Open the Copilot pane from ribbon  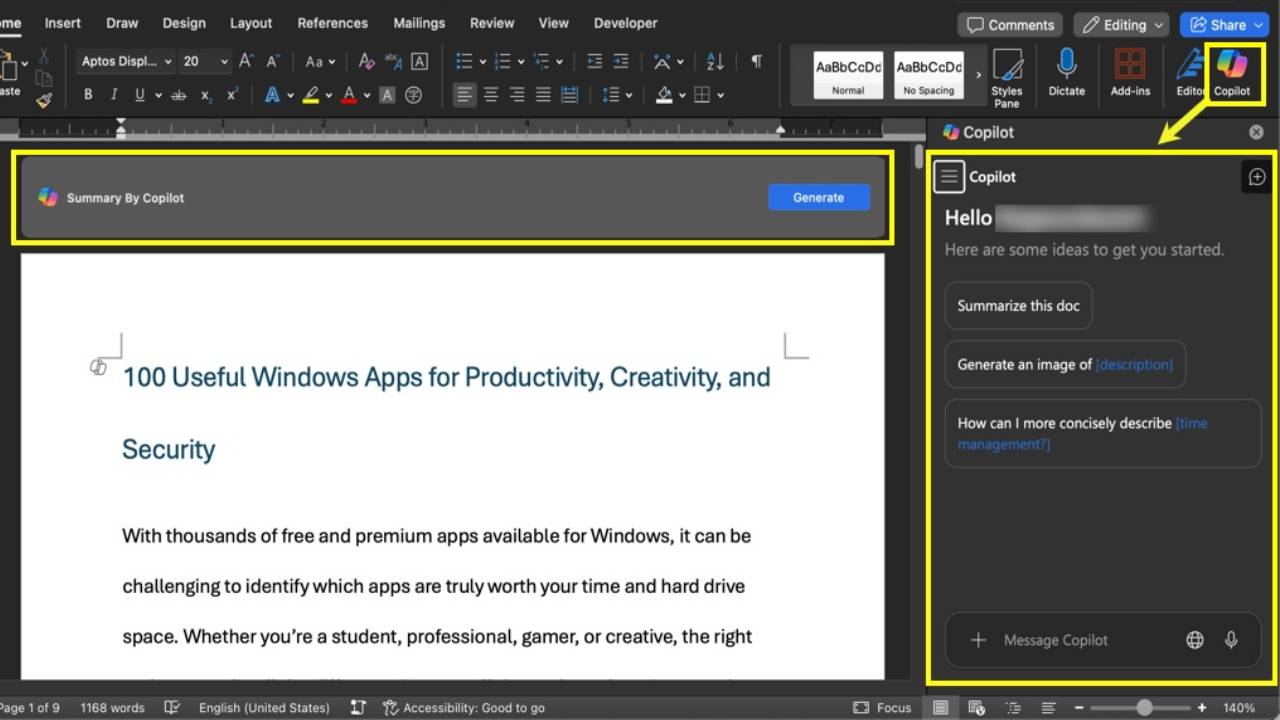(x=1232, y=72)
